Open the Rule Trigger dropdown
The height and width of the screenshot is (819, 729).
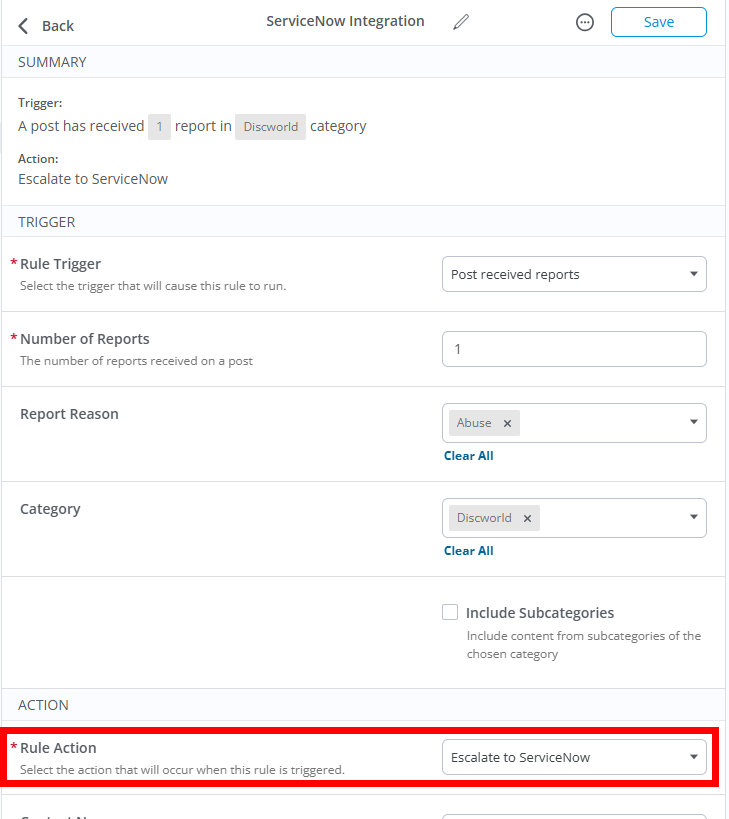(x=574, y=274)
